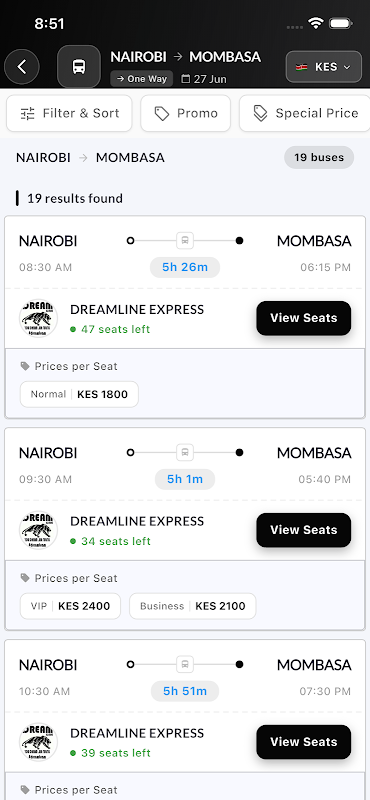
Task: Tap the One Way trip badge
Action: tap(141, 79)
